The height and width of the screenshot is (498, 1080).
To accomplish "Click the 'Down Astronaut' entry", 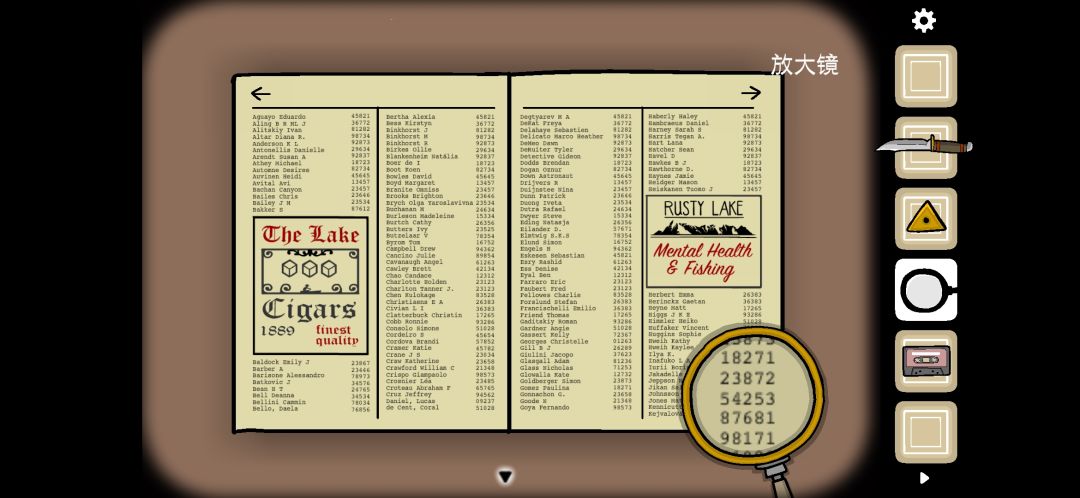I will (547, 176).
